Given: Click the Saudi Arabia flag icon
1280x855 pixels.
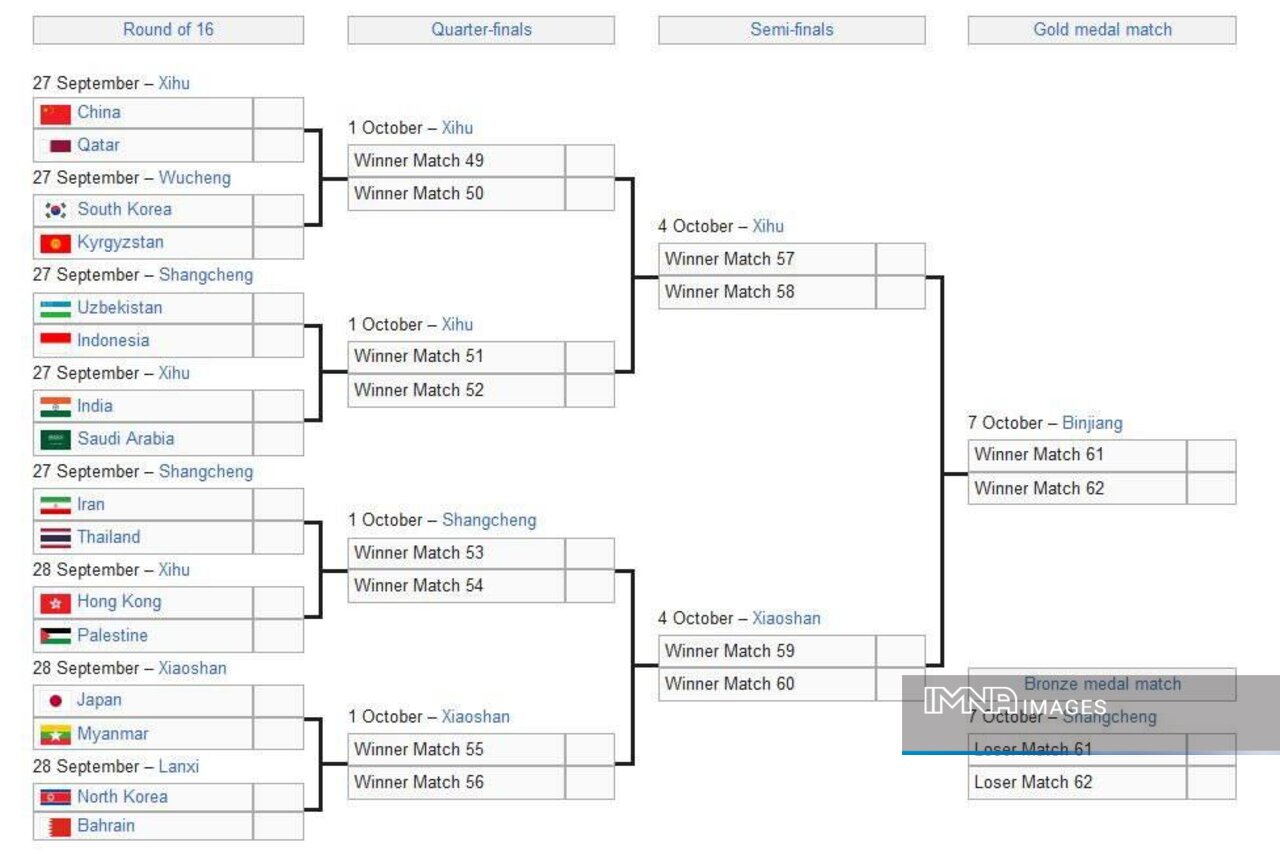Looking at the screenshot, I should 55,439.
